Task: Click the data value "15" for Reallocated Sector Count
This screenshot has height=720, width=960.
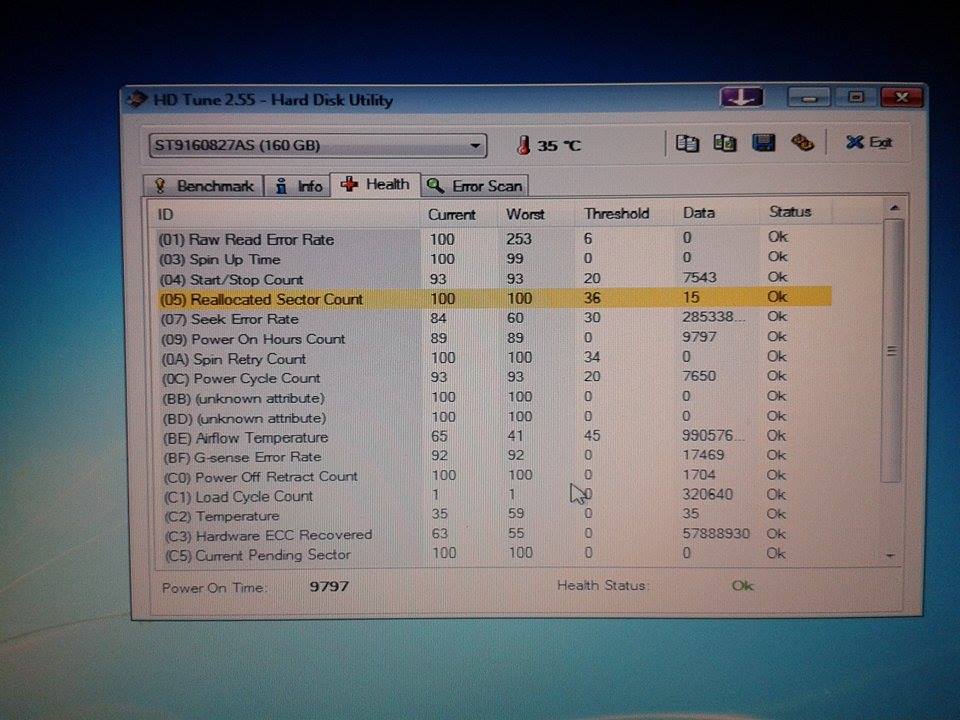Action: pyautogui.click(x=691, y=298)
